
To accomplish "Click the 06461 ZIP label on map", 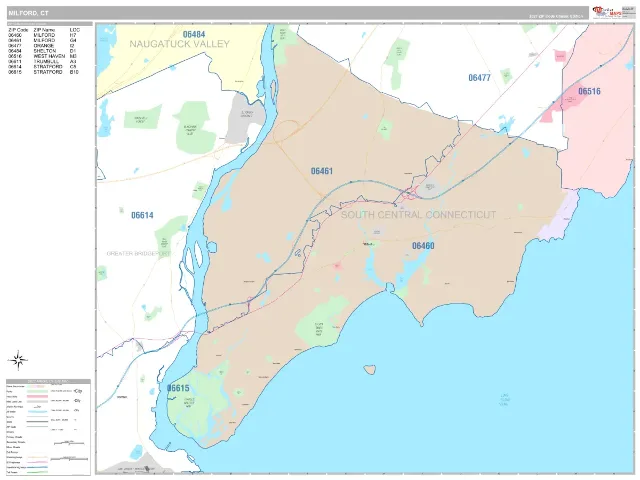I will coord(322,171).
